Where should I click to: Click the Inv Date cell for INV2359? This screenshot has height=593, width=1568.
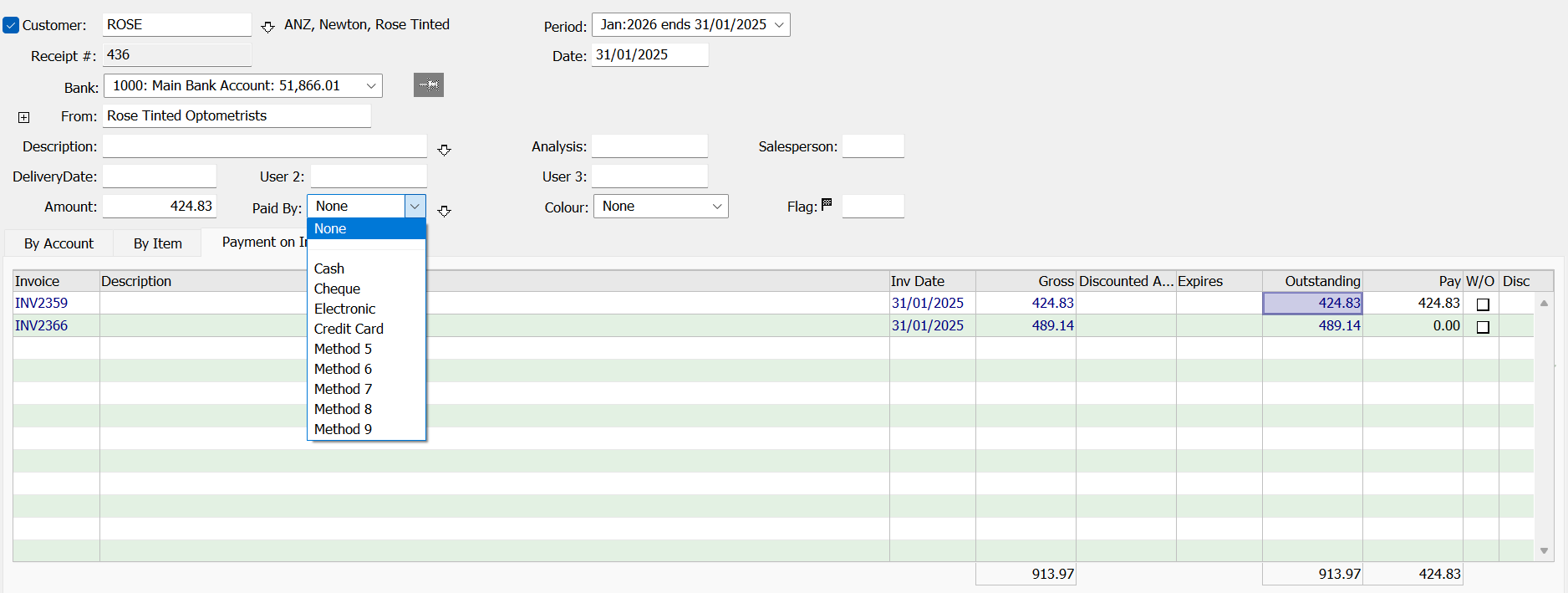click(x=933, y=303)
